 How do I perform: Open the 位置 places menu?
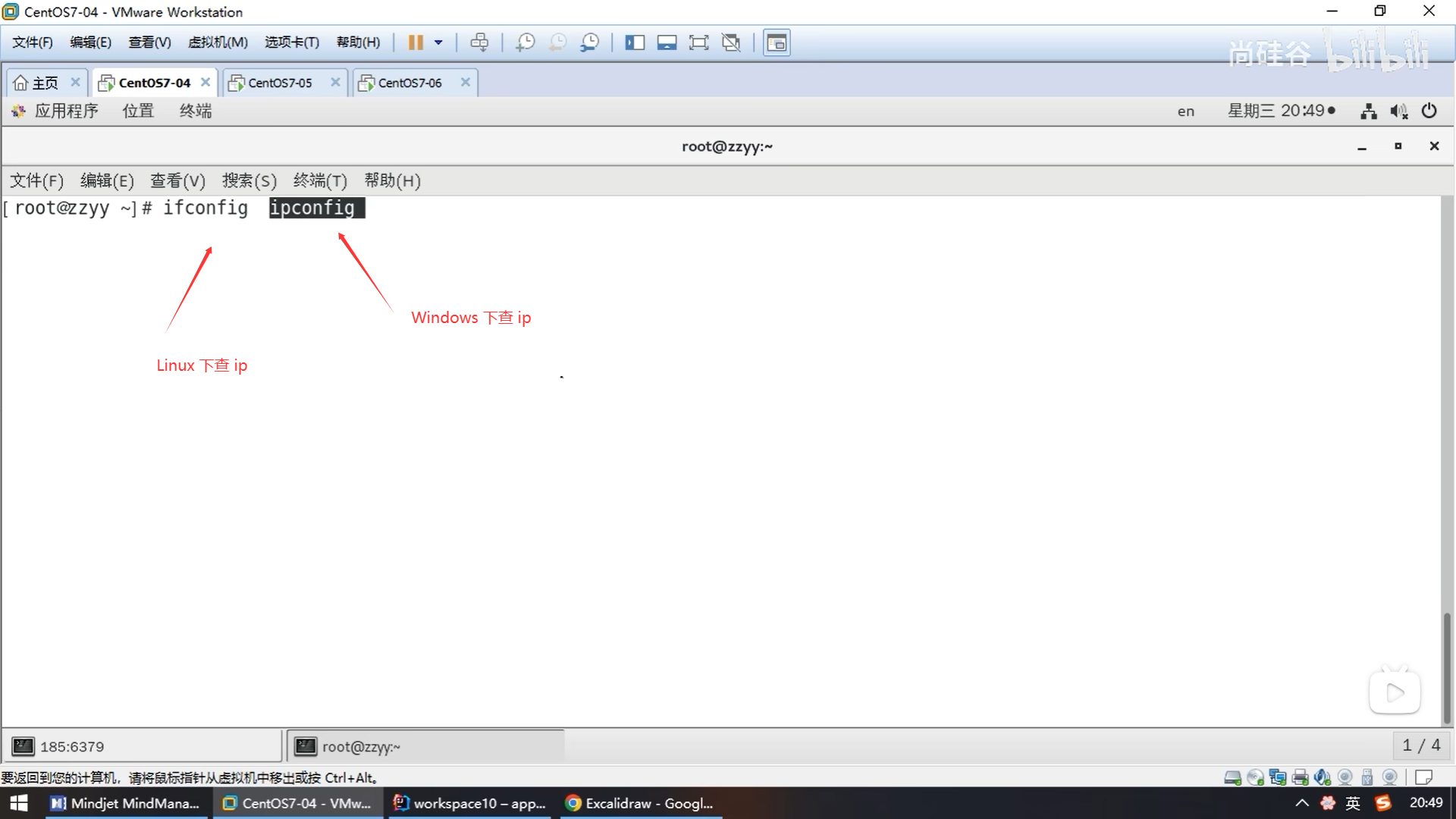[138, 111]
